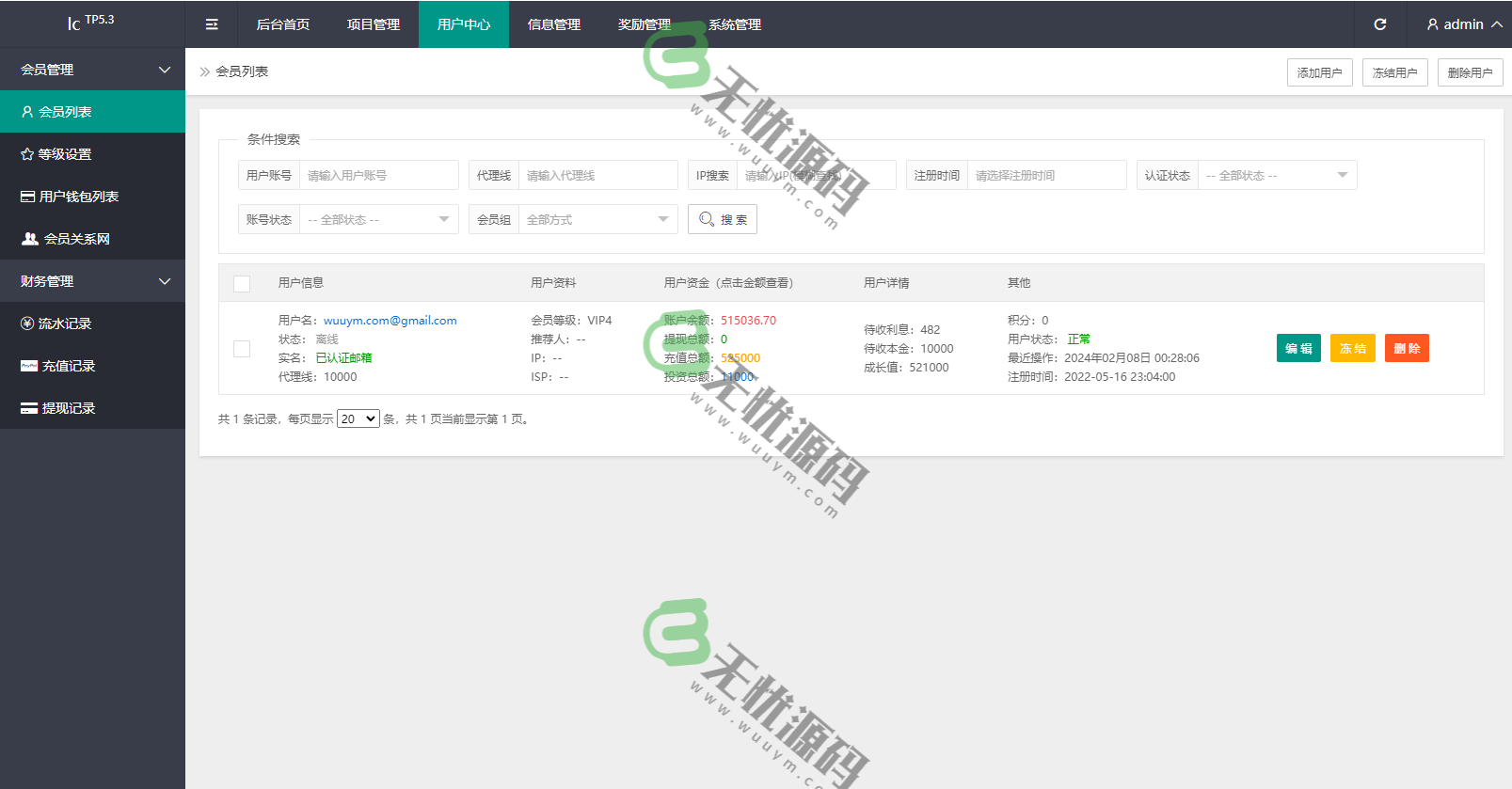This screenshot has height=789, width=1512.
Task: Check the checkbox for wuuym.com@gmail.com row
Action: (242, 349)
